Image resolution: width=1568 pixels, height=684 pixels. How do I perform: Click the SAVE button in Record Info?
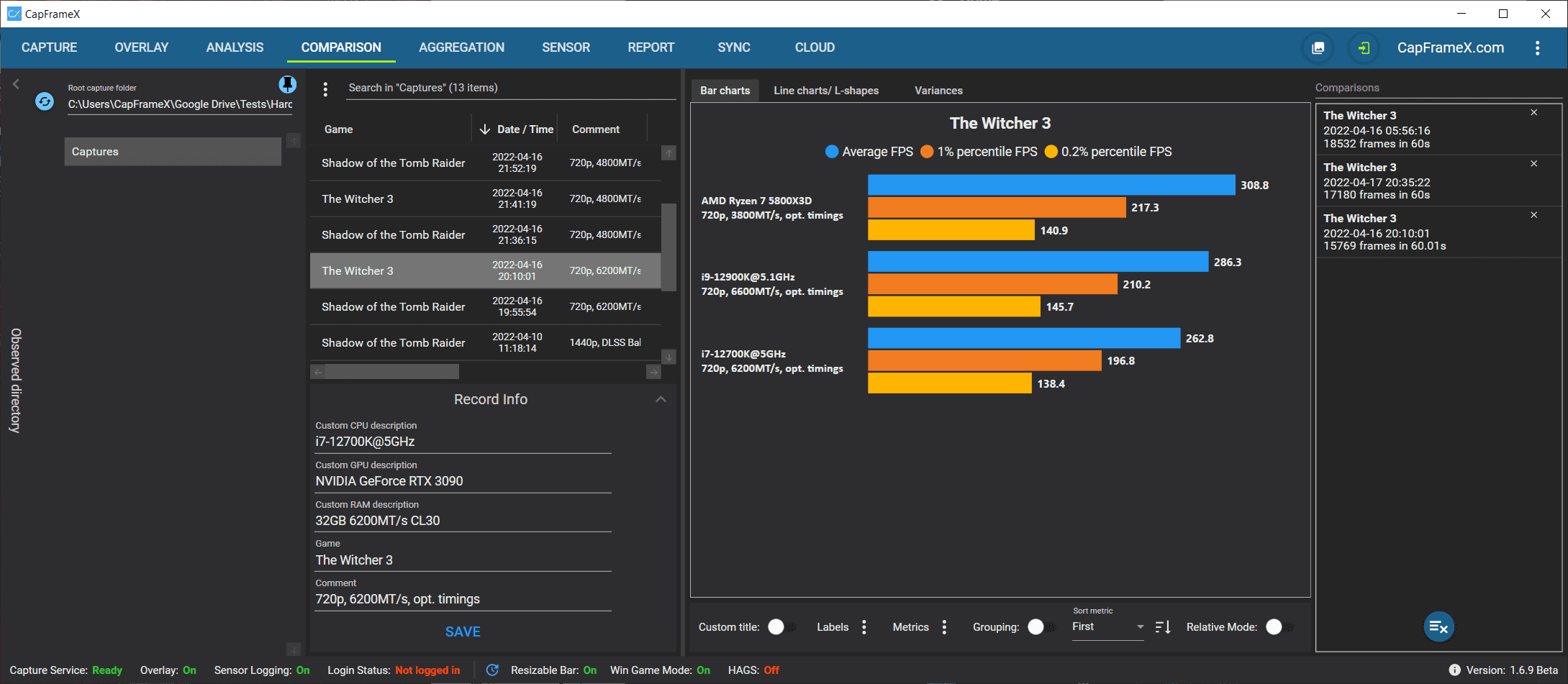(x=463, y=631)
